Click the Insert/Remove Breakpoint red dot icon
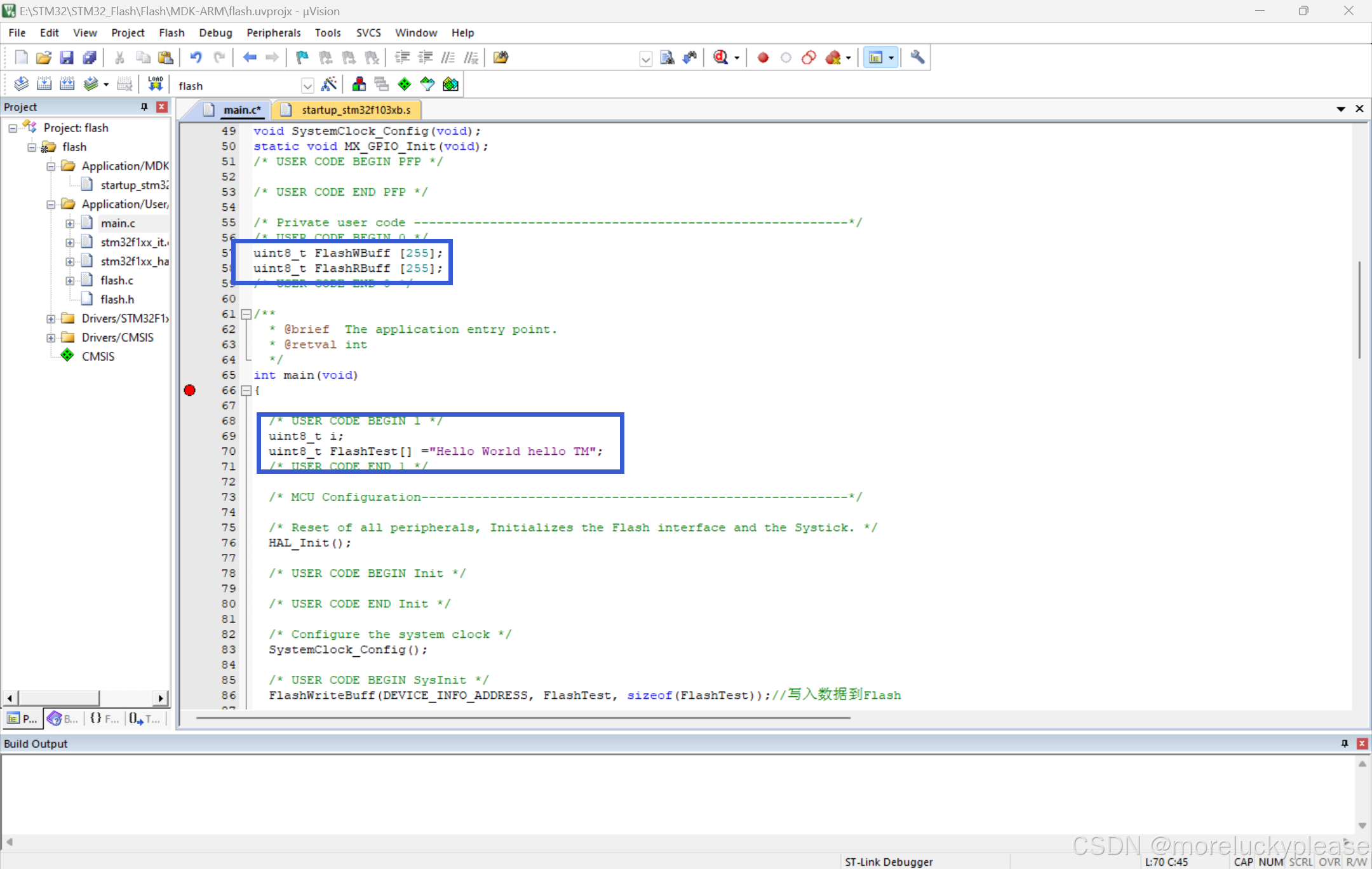This screenshot has width=1372, height=869. (763, 58)
